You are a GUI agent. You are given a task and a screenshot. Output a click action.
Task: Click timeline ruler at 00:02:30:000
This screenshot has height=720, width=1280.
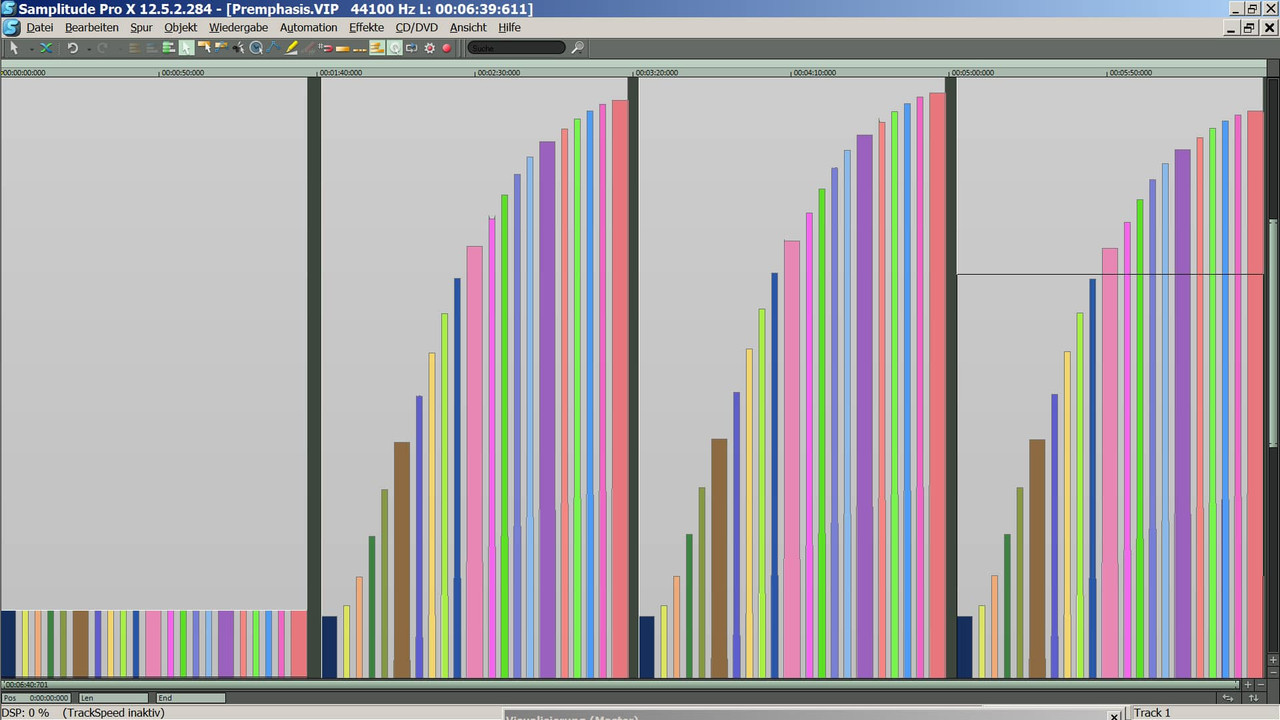tap(499, 72)
